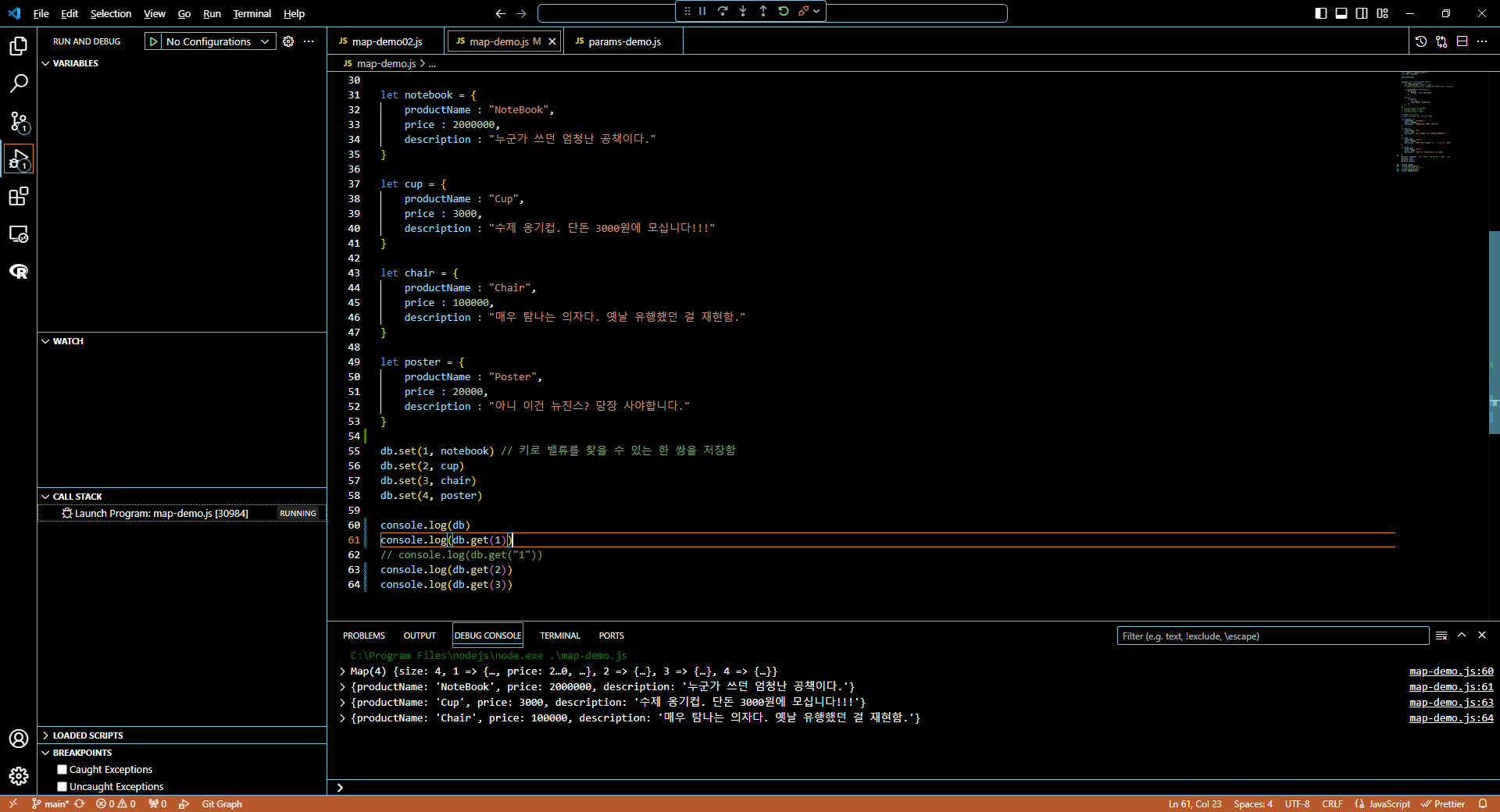Open the Selection menu
The width and height of the screenshot is (1500, 812).
pos(110,13)
